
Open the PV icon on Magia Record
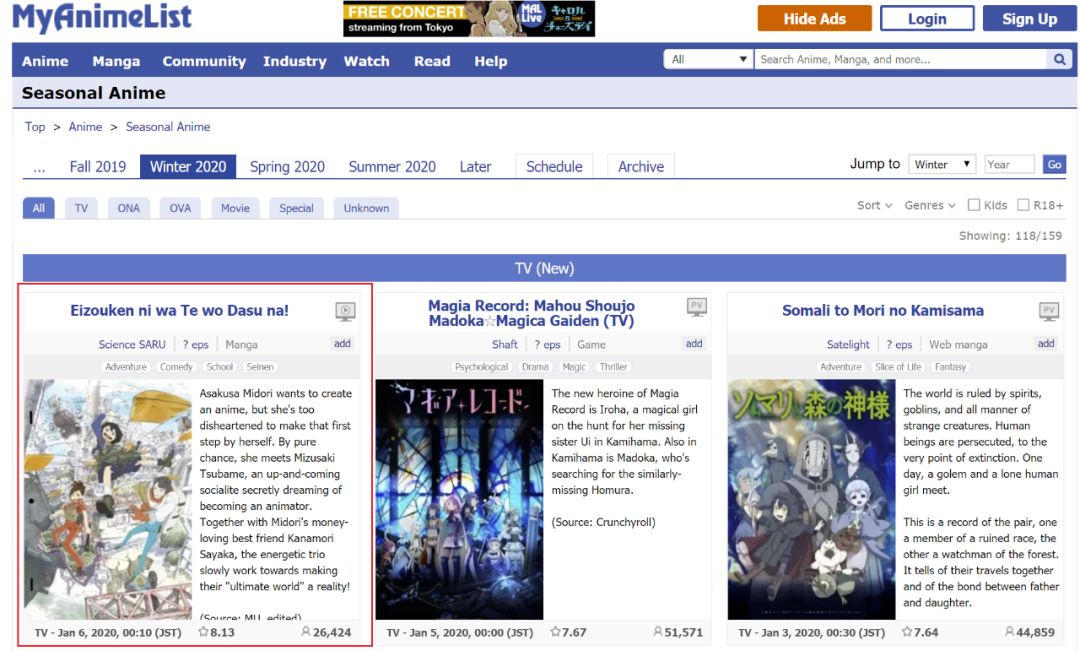696,307
